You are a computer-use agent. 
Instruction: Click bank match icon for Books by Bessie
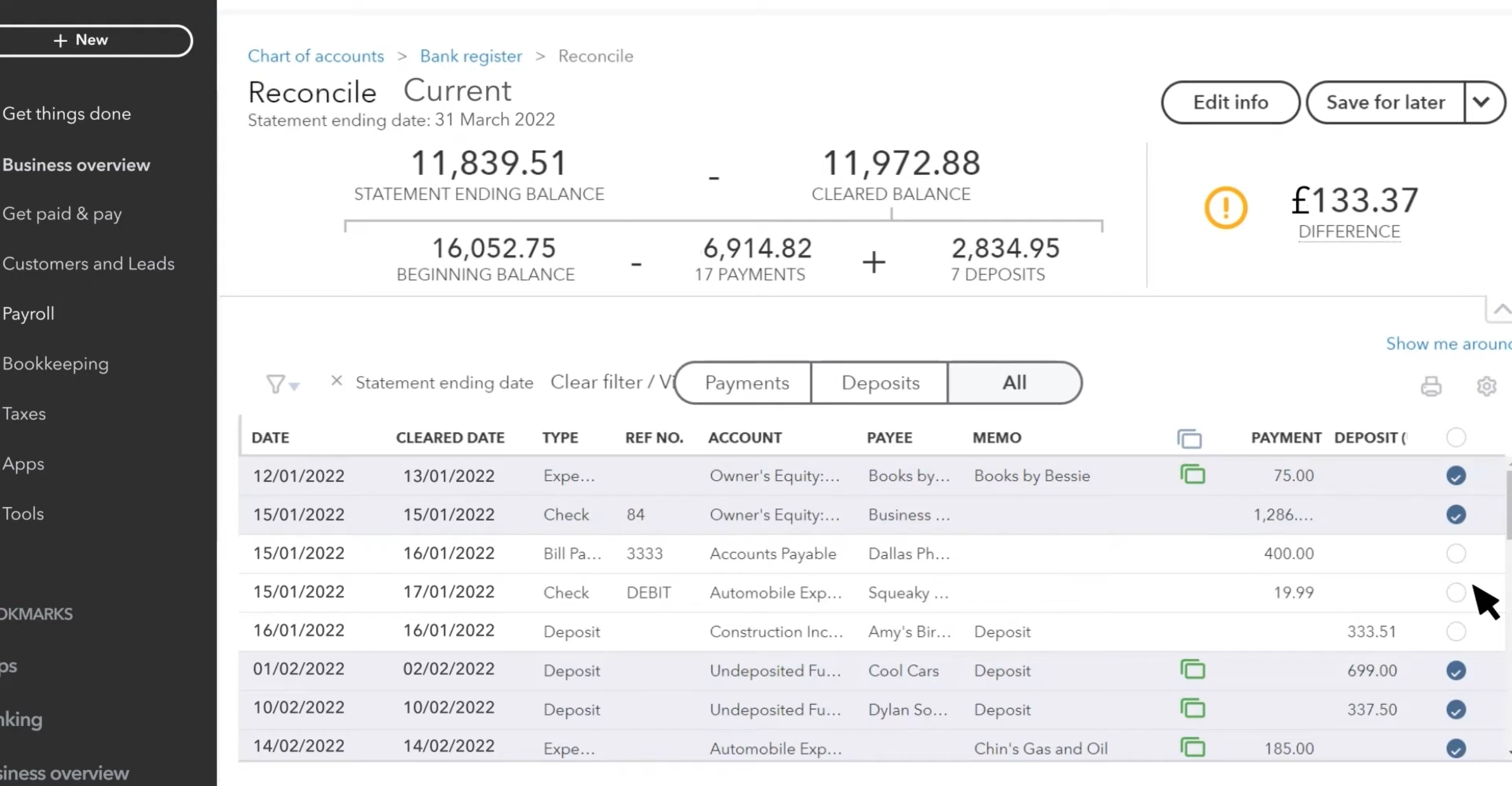[1192, 475]
